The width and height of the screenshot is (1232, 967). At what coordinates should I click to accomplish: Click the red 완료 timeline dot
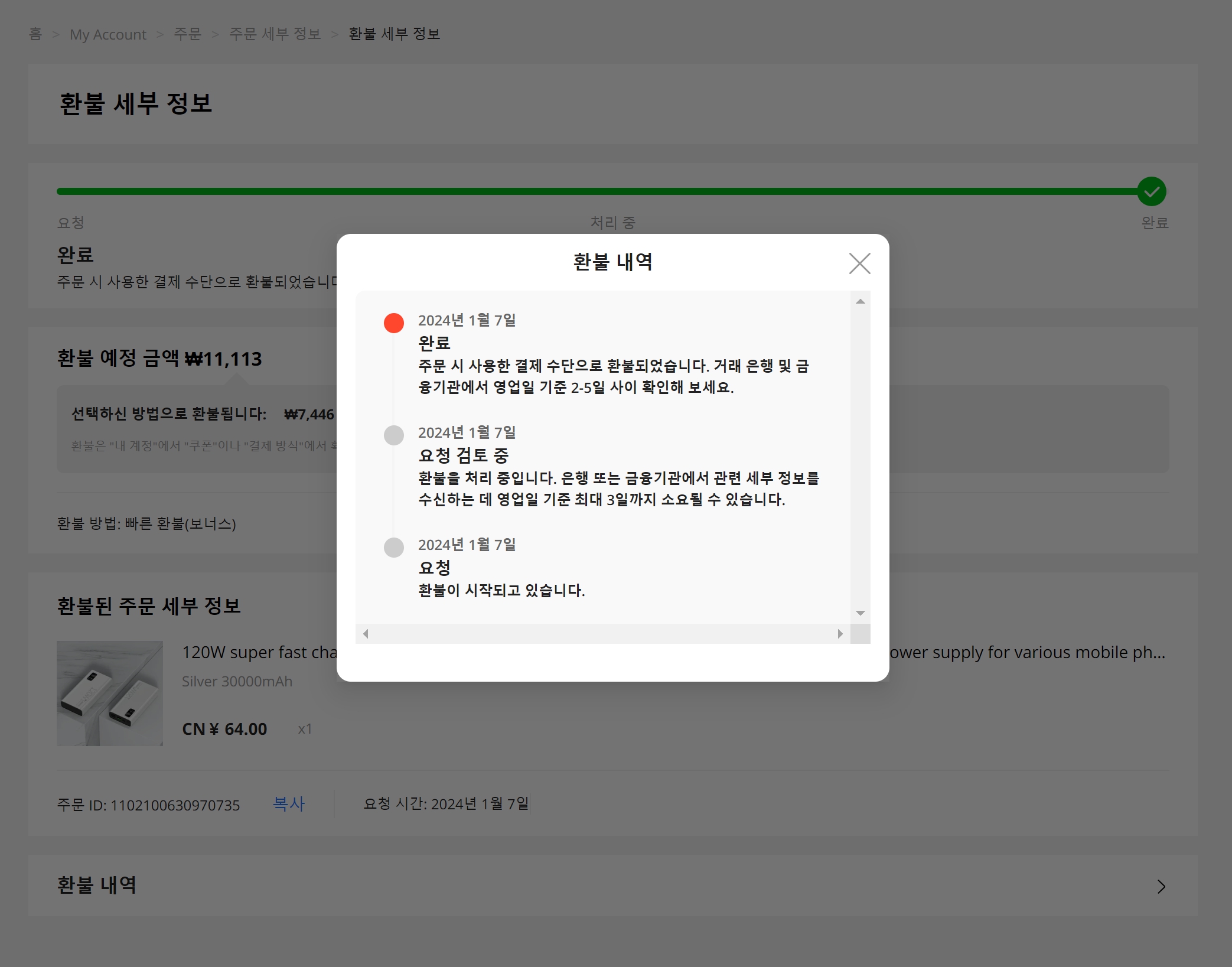tap(394, 323)
